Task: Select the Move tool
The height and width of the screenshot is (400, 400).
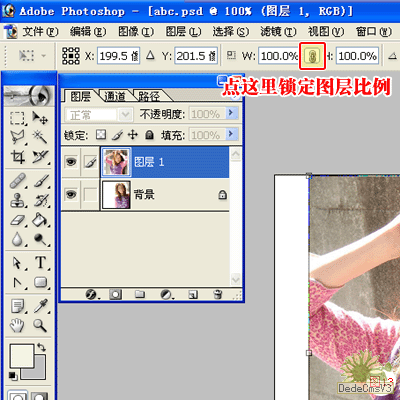Action: pos(40,118)
